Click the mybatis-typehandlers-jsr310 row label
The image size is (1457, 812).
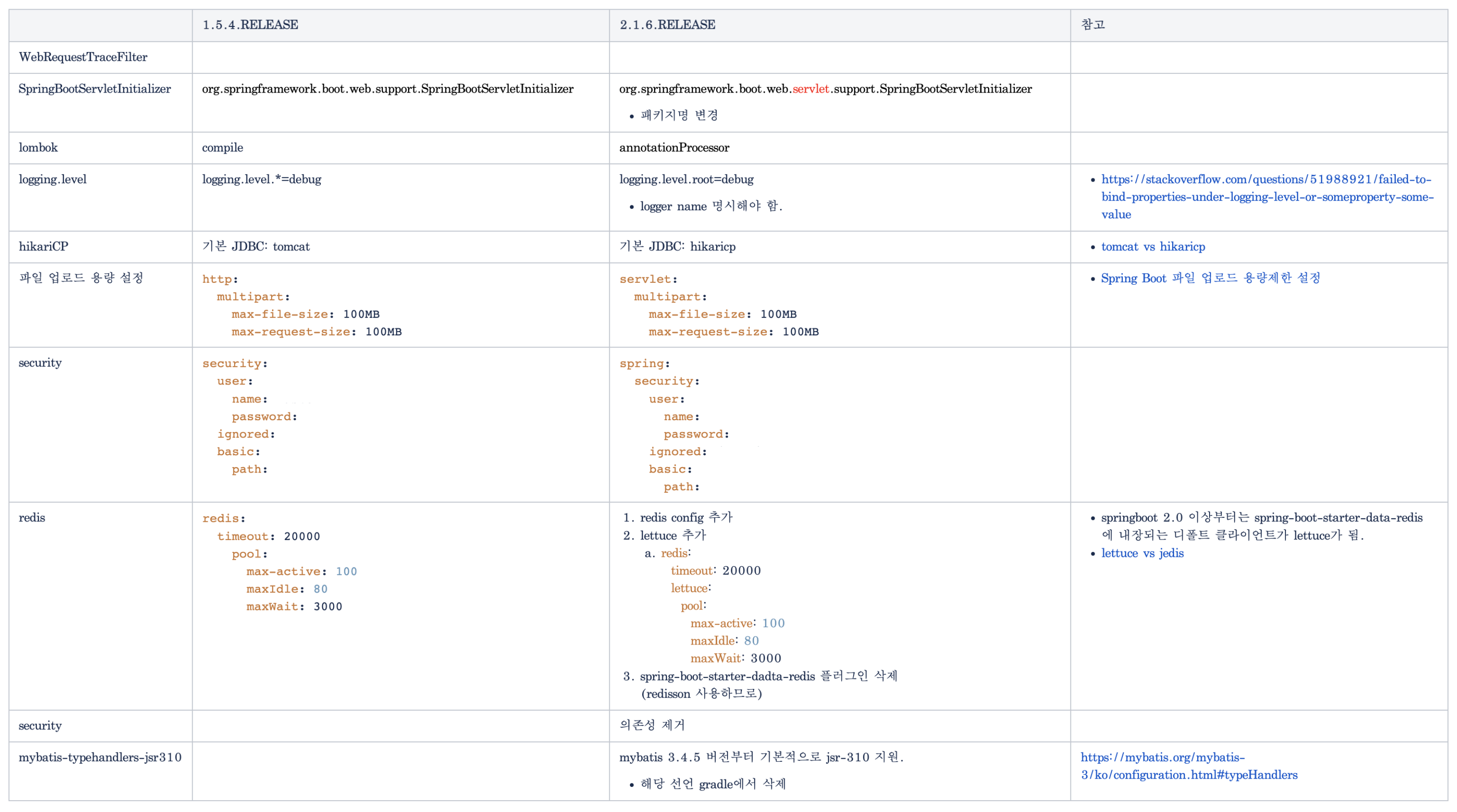pos(100,757)
